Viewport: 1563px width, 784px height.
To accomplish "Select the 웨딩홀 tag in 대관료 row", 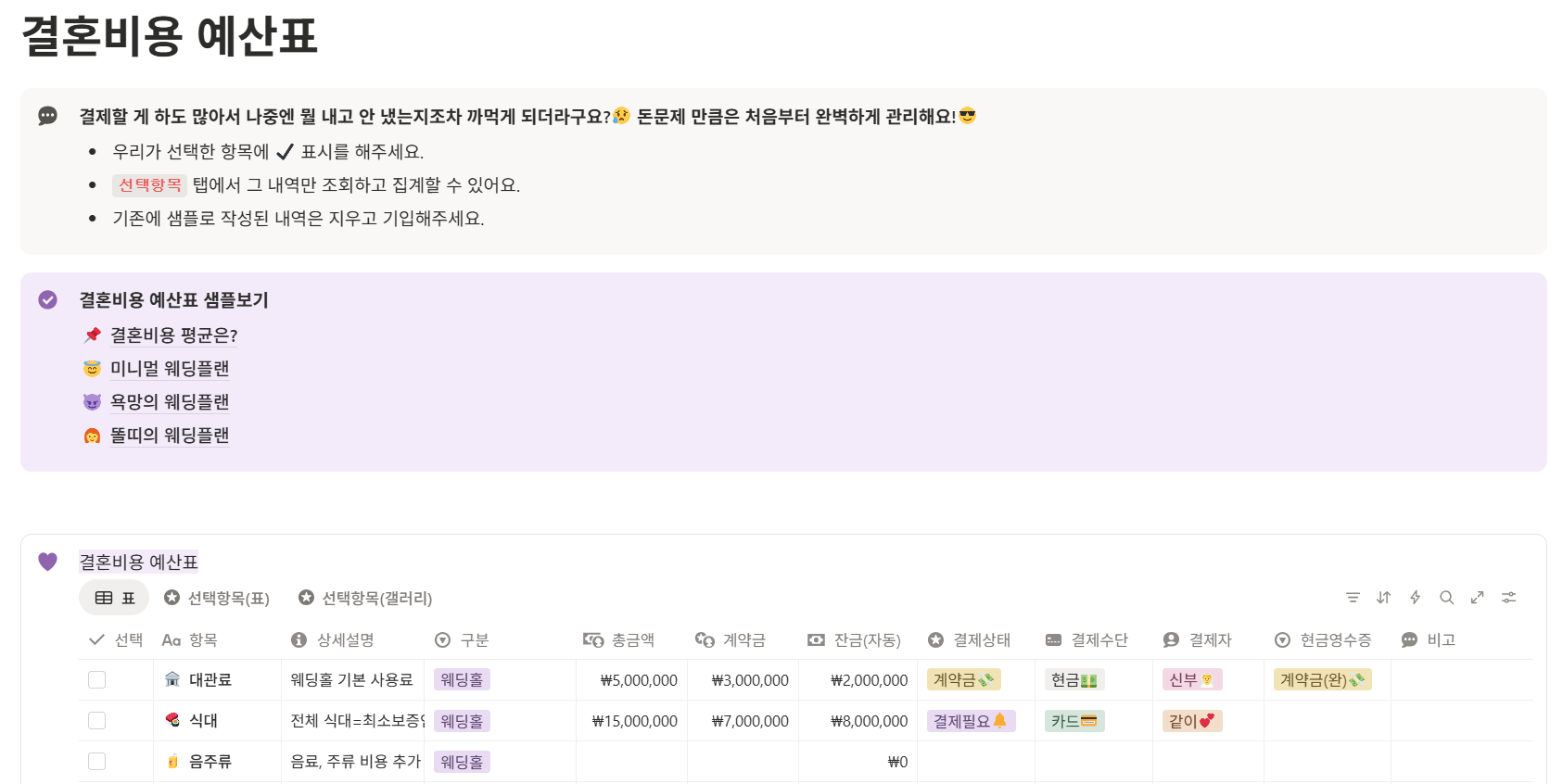I will click(x=462, y=679).
